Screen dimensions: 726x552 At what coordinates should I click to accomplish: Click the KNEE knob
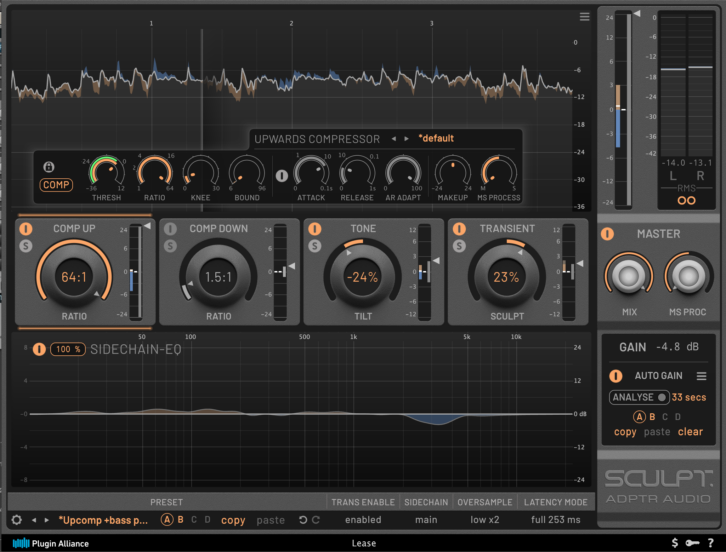click(200, 173)
